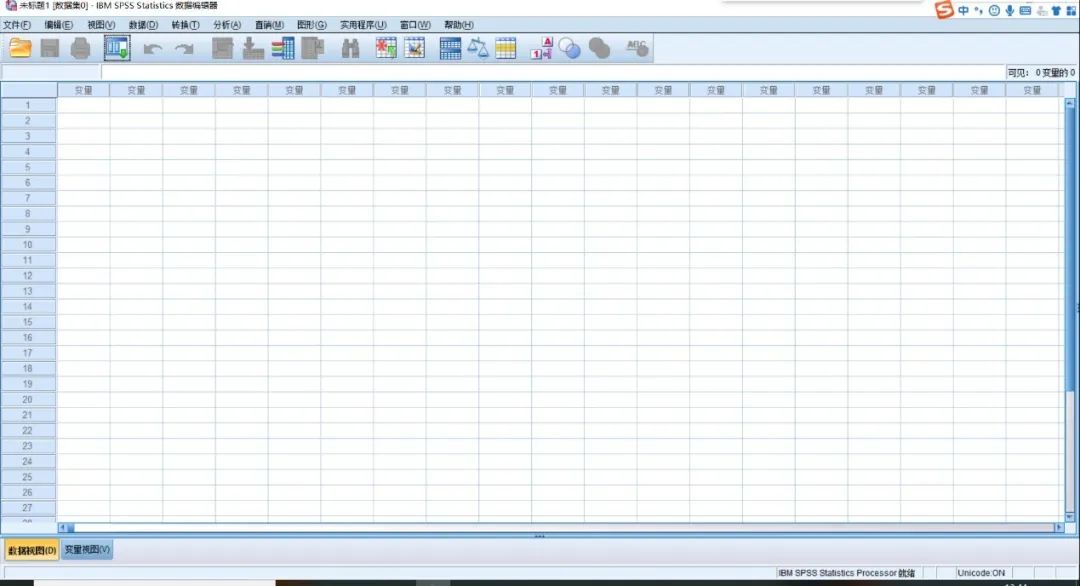Toggle Sogou Chinese input mode 中
This screenshot has height=586, width=1080.
pyautogui.click(x=963, y=10)
